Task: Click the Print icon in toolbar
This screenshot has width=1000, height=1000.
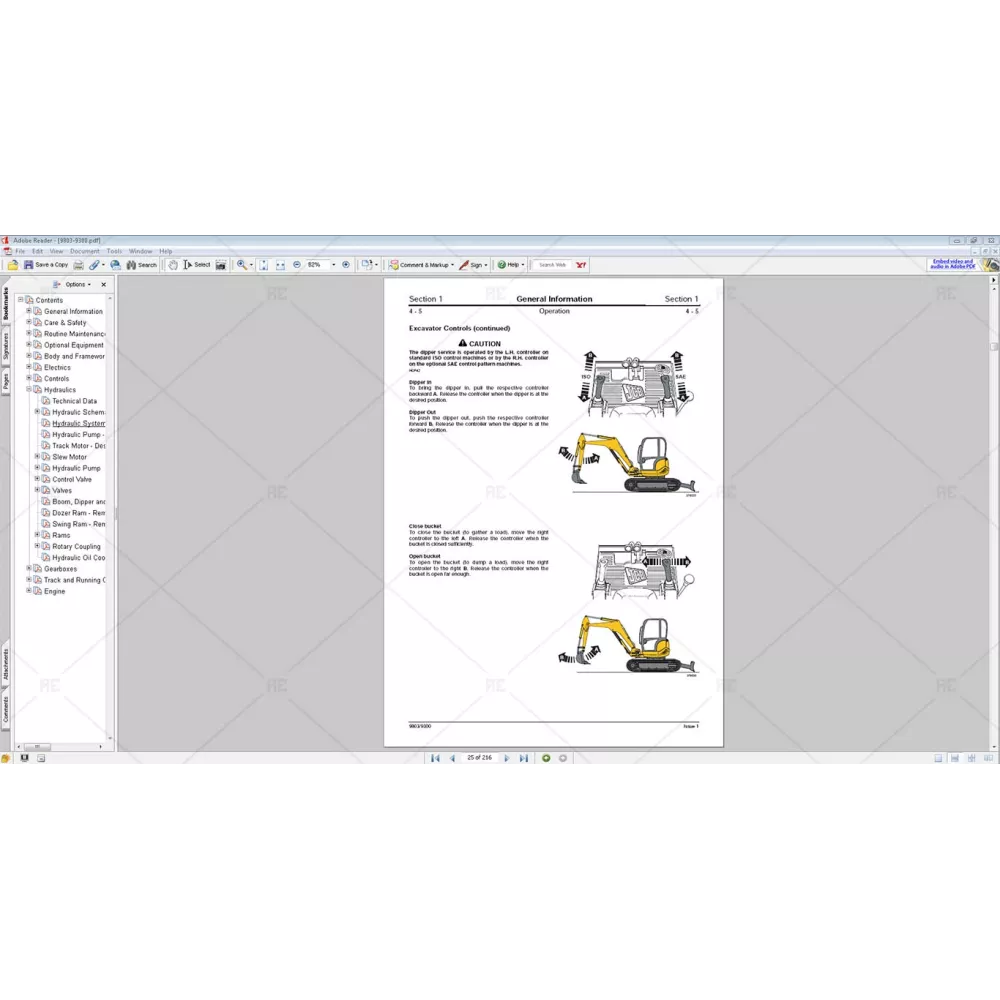Action: [x=79, y=265]
